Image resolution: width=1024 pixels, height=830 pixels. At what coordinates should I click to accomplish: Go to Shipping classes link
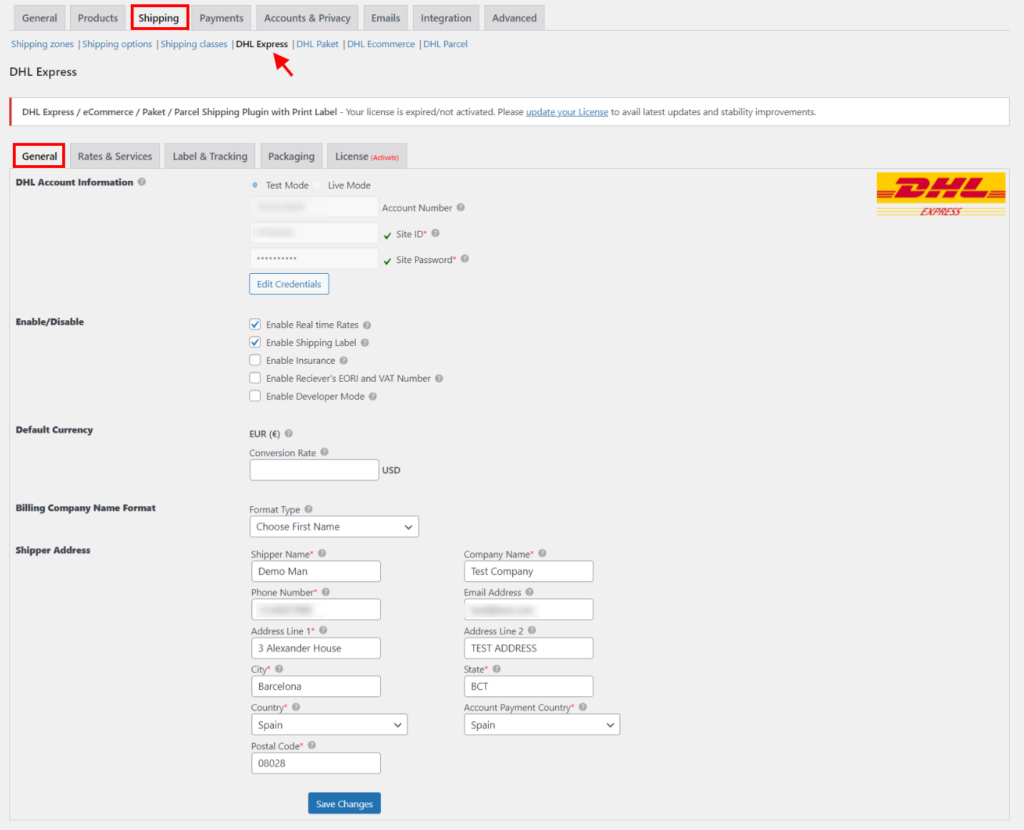coord(194,44)
